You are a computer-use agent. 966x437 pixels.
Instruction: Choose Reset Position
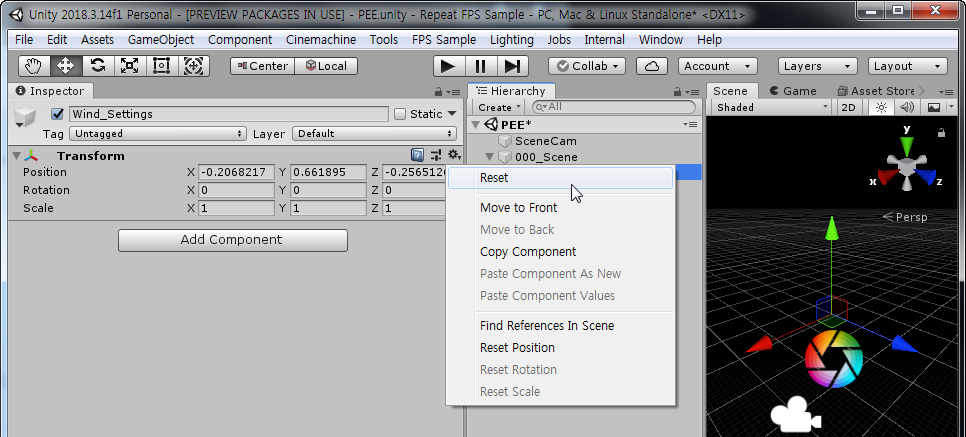pyautogui.click(x=560, y=348)
